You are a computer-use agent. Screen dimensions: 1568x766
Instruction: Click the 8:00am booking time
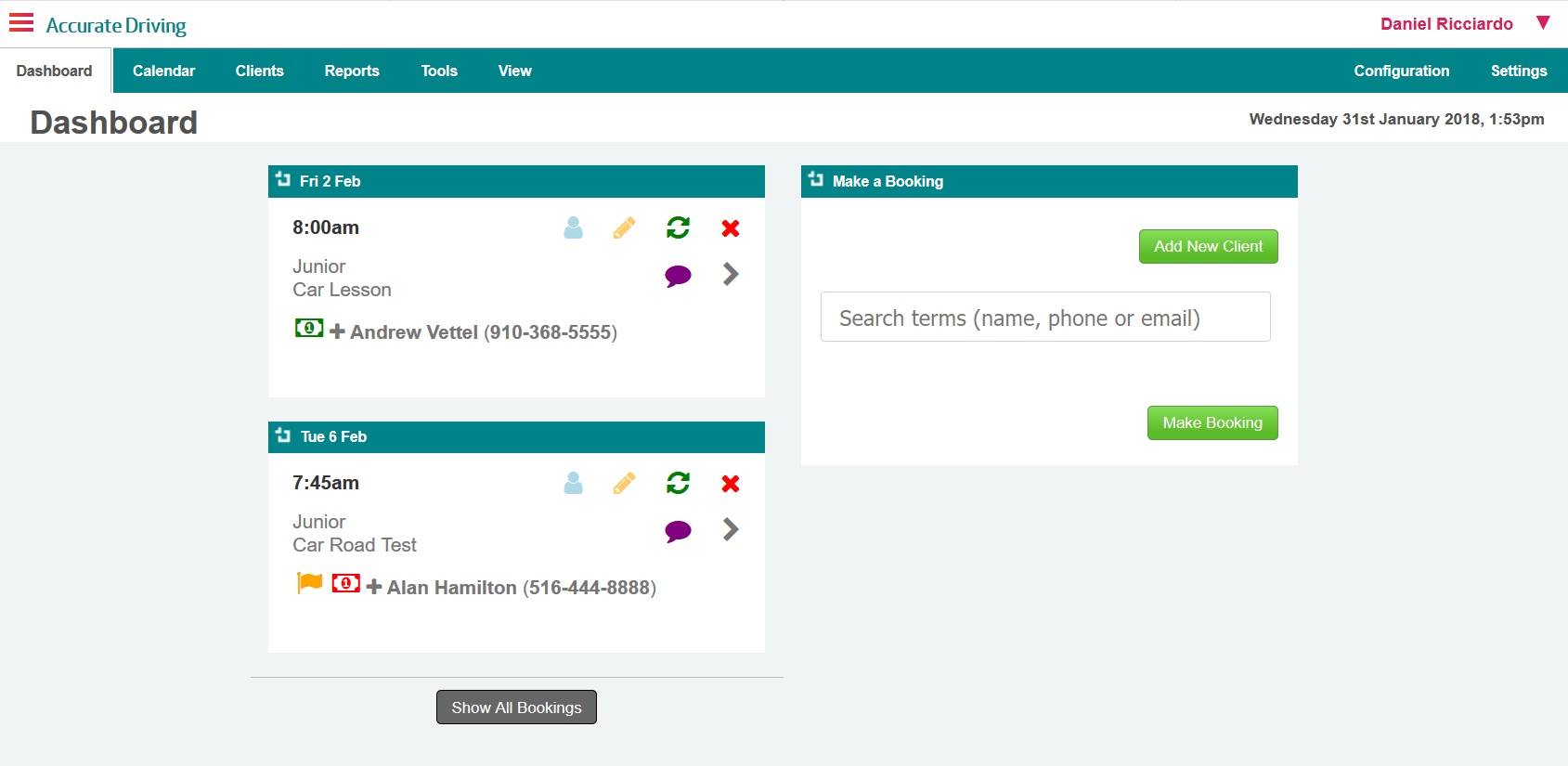coord(326,227)
